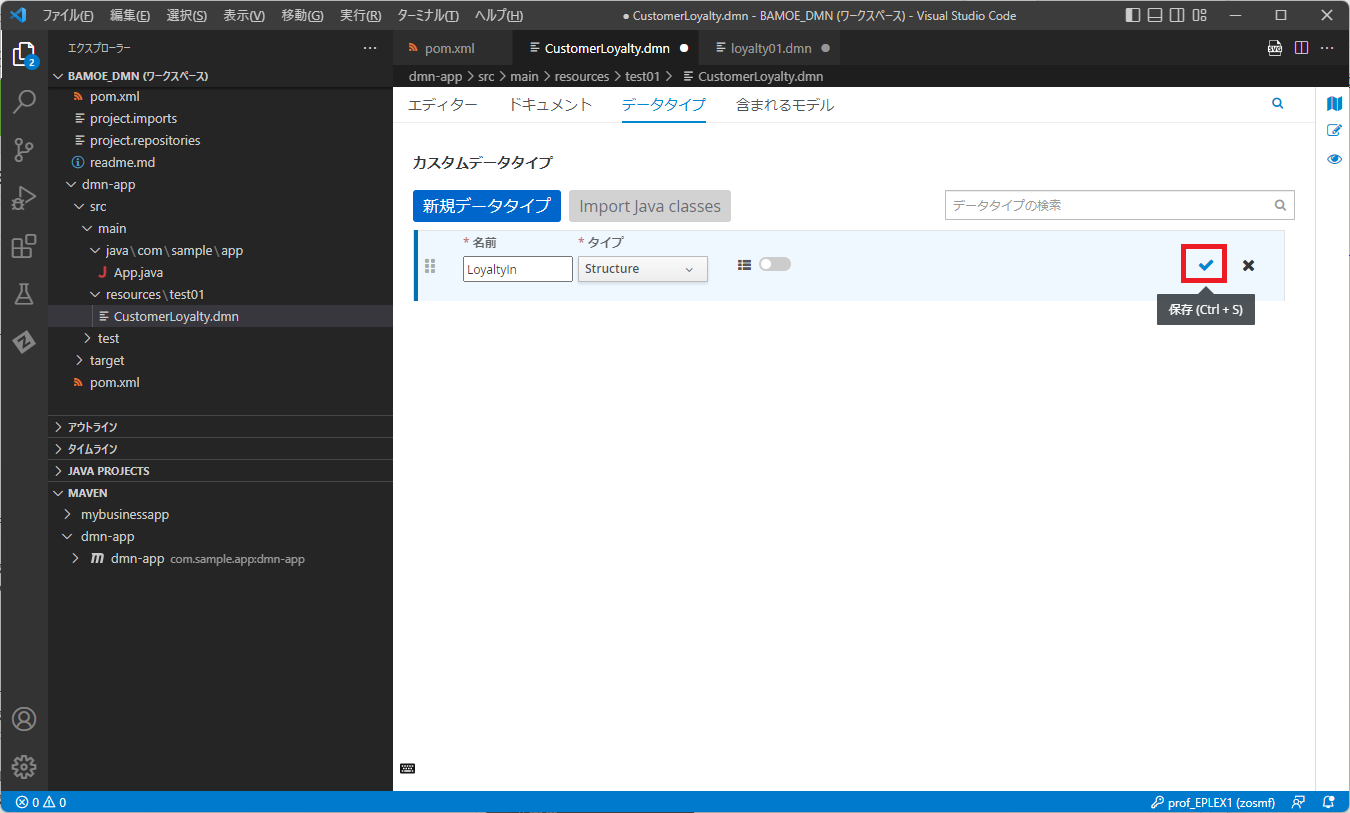This screenshot has height=813, width=1350.
Task: Toggle secondary side bar layout icon
Action: tap(1178, 15)
